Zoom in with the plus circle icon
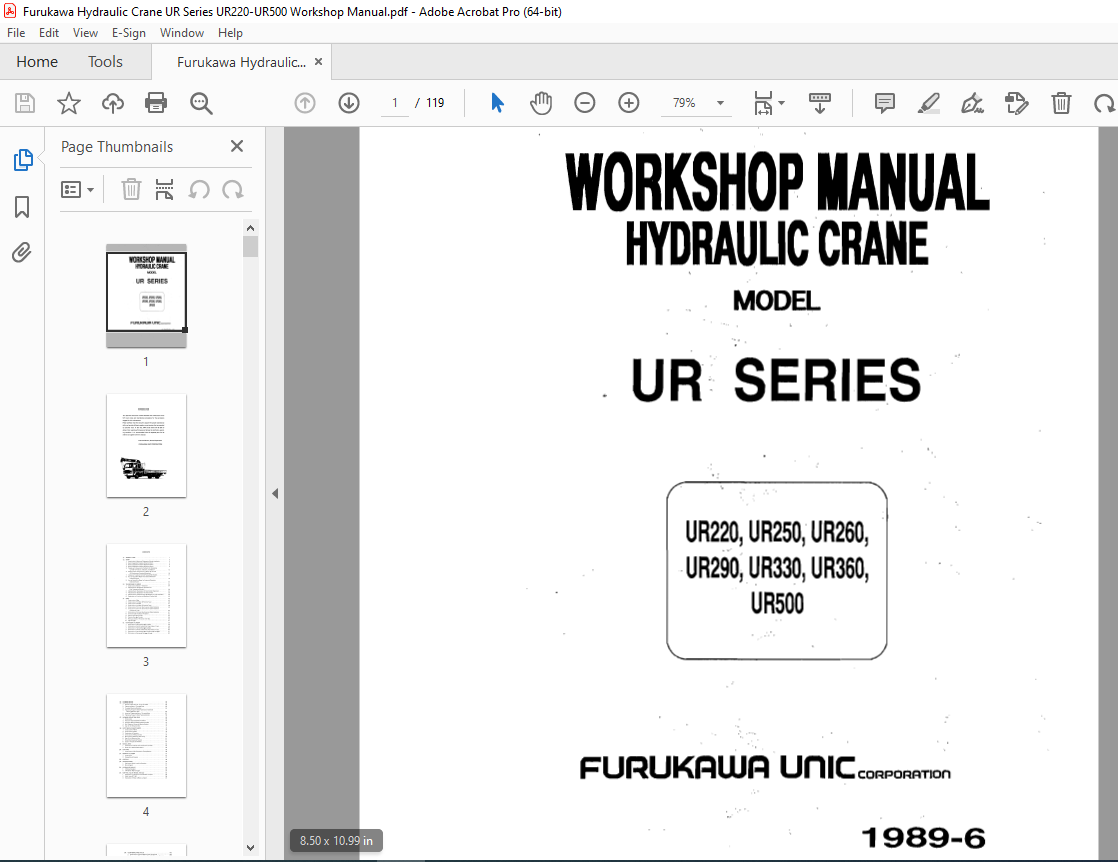 coord(628,103)
